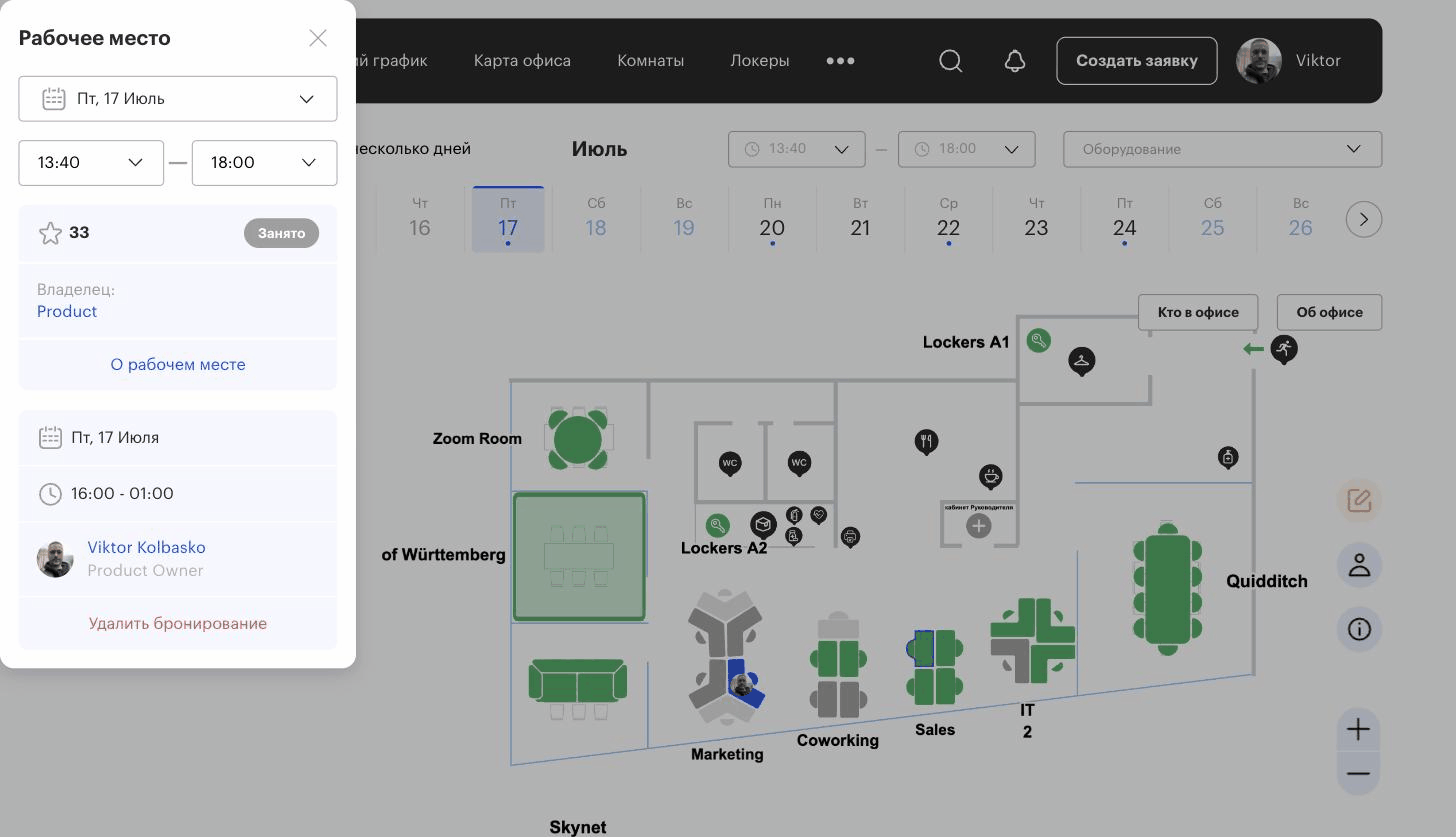Click the Удалить бронирование link
1456x837 pixels.
(x=178, y=623)
